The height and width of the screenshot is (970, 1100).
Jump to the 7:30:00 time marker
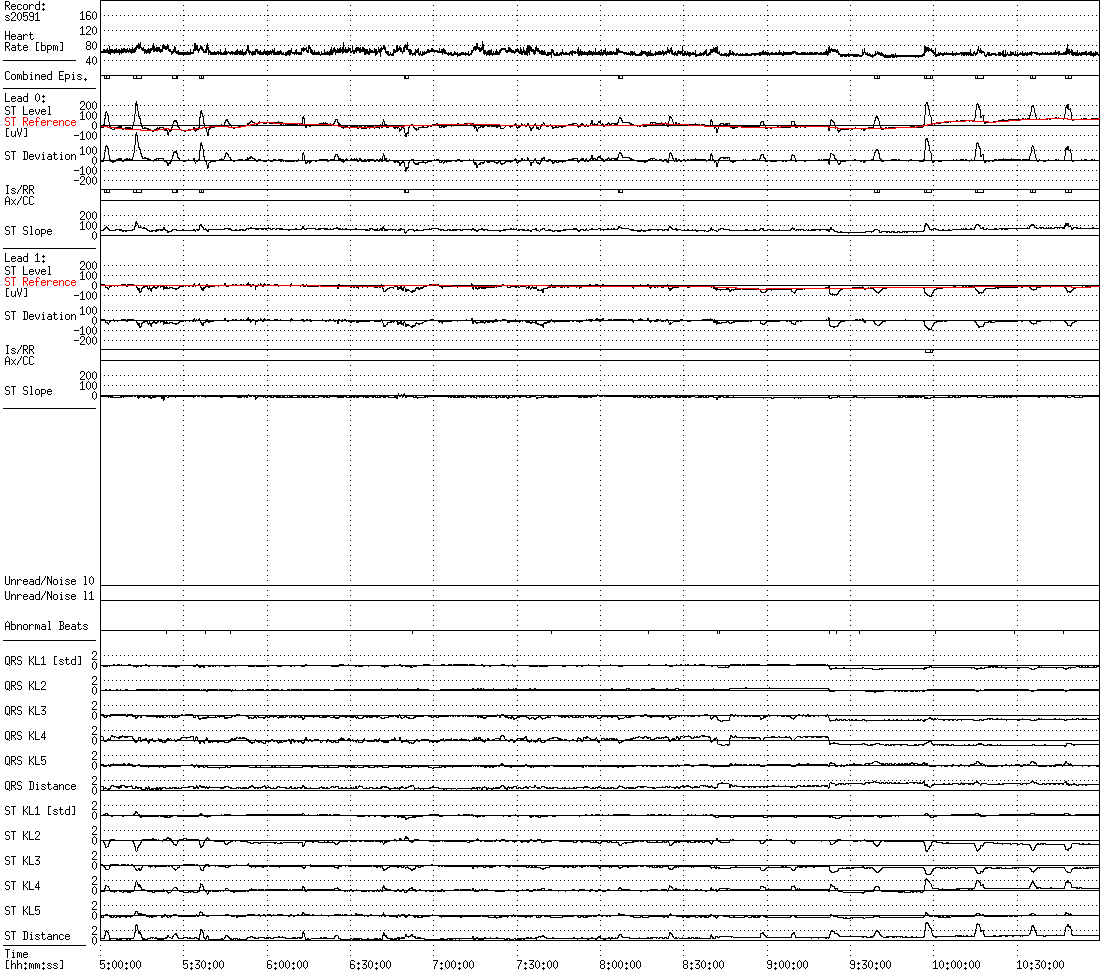[537, 964]
